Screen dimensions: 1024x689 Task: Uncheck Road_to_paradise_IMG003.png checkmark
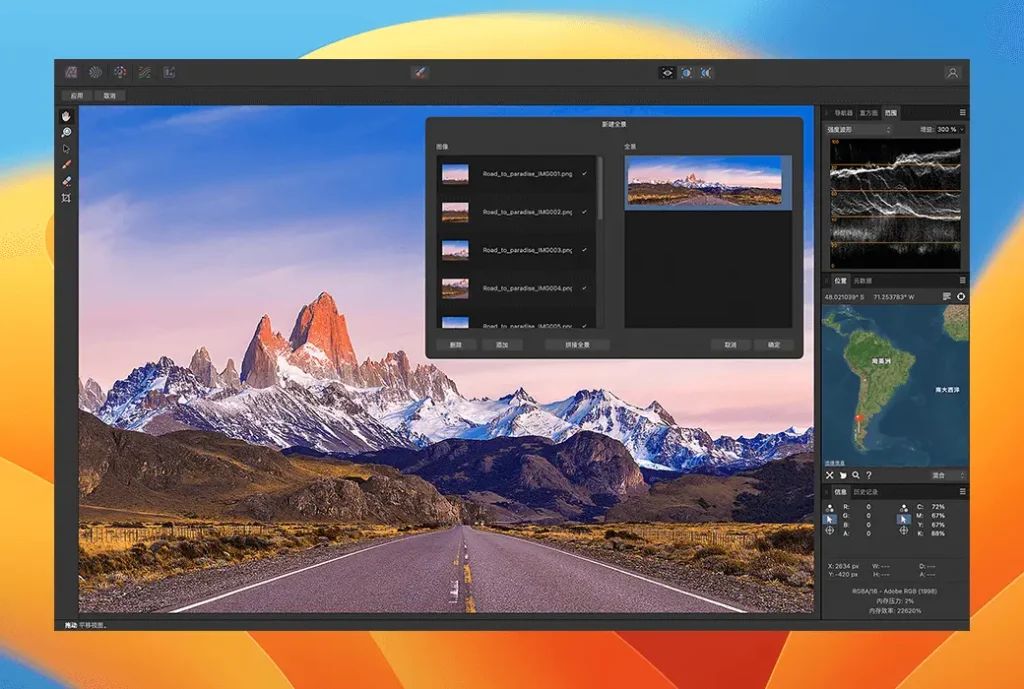pyautogui.click(x=584, y=249)
